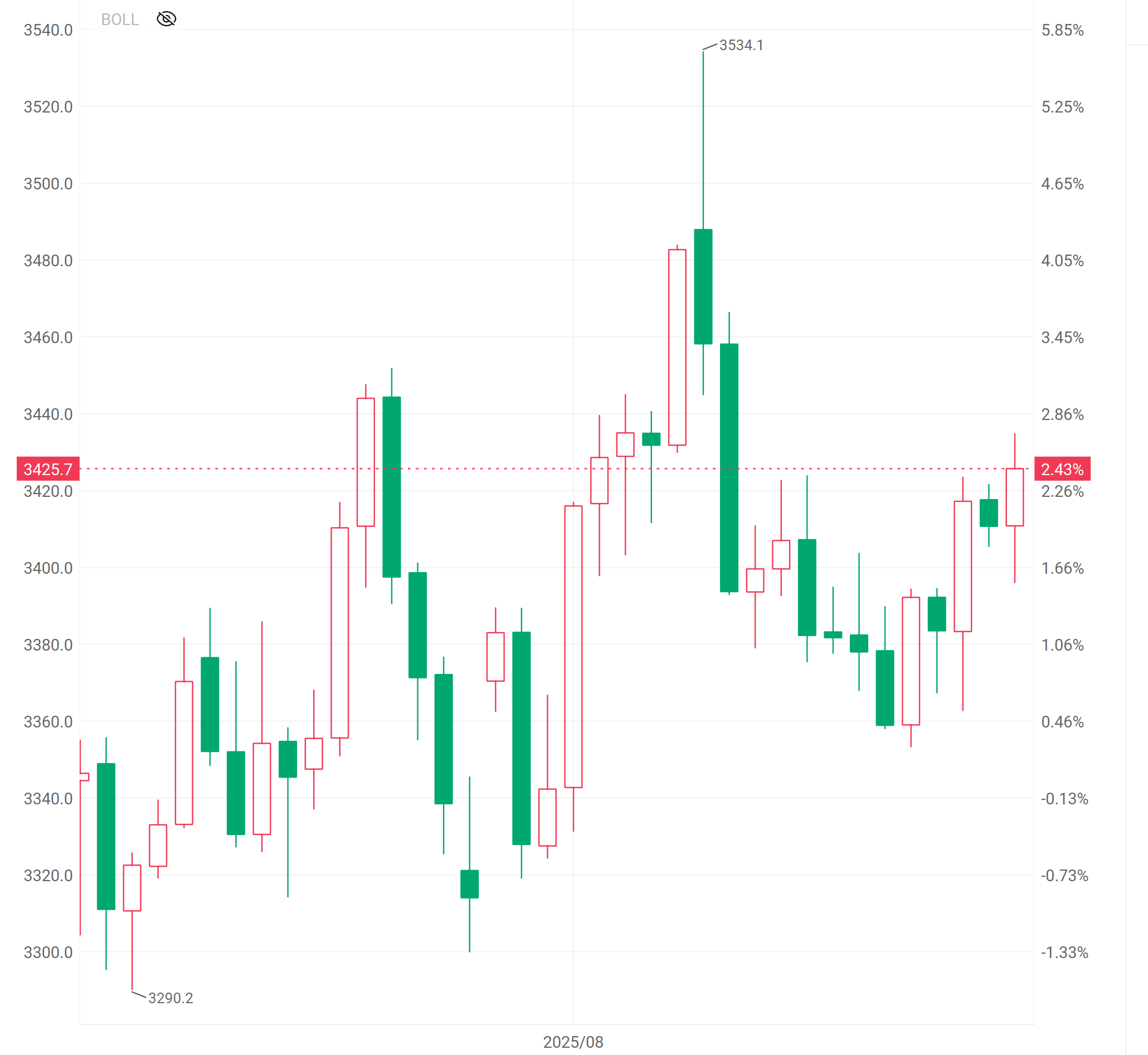Click the 3500.0 price axis label
The height and width of the screenshot is (1055, 1148).
pyautogui.click(x=48, y=184)
